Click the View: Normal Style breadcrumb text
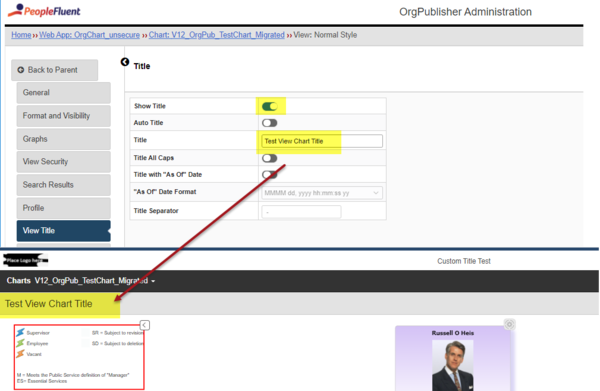600x391 pixels. coord(325,35)
